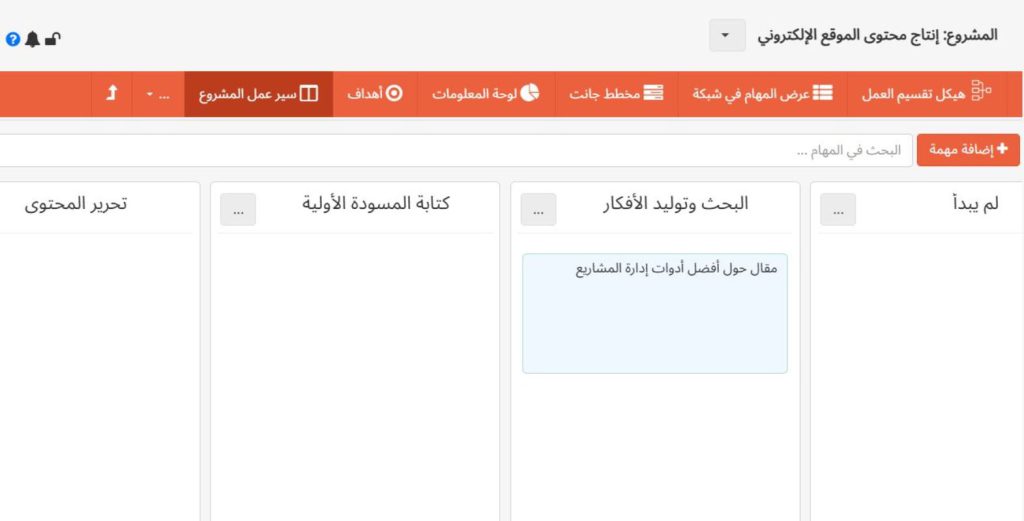The width and height of the screenshot is (1024, 521).
Task: Click the لم يبدأ column title
Action: [x=976, y=204]
